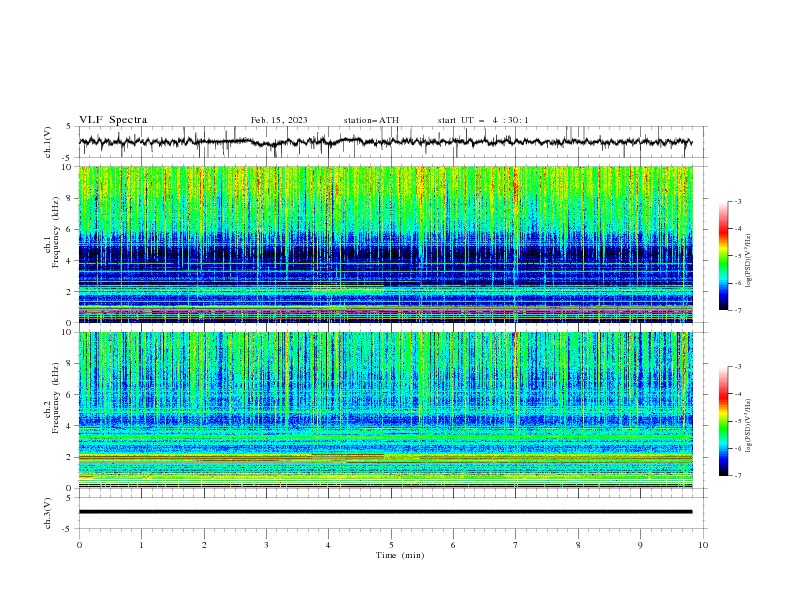
Task: Click the "VLF Spectra" plot title
Action: pyautogui.click(x=113, y=120)
